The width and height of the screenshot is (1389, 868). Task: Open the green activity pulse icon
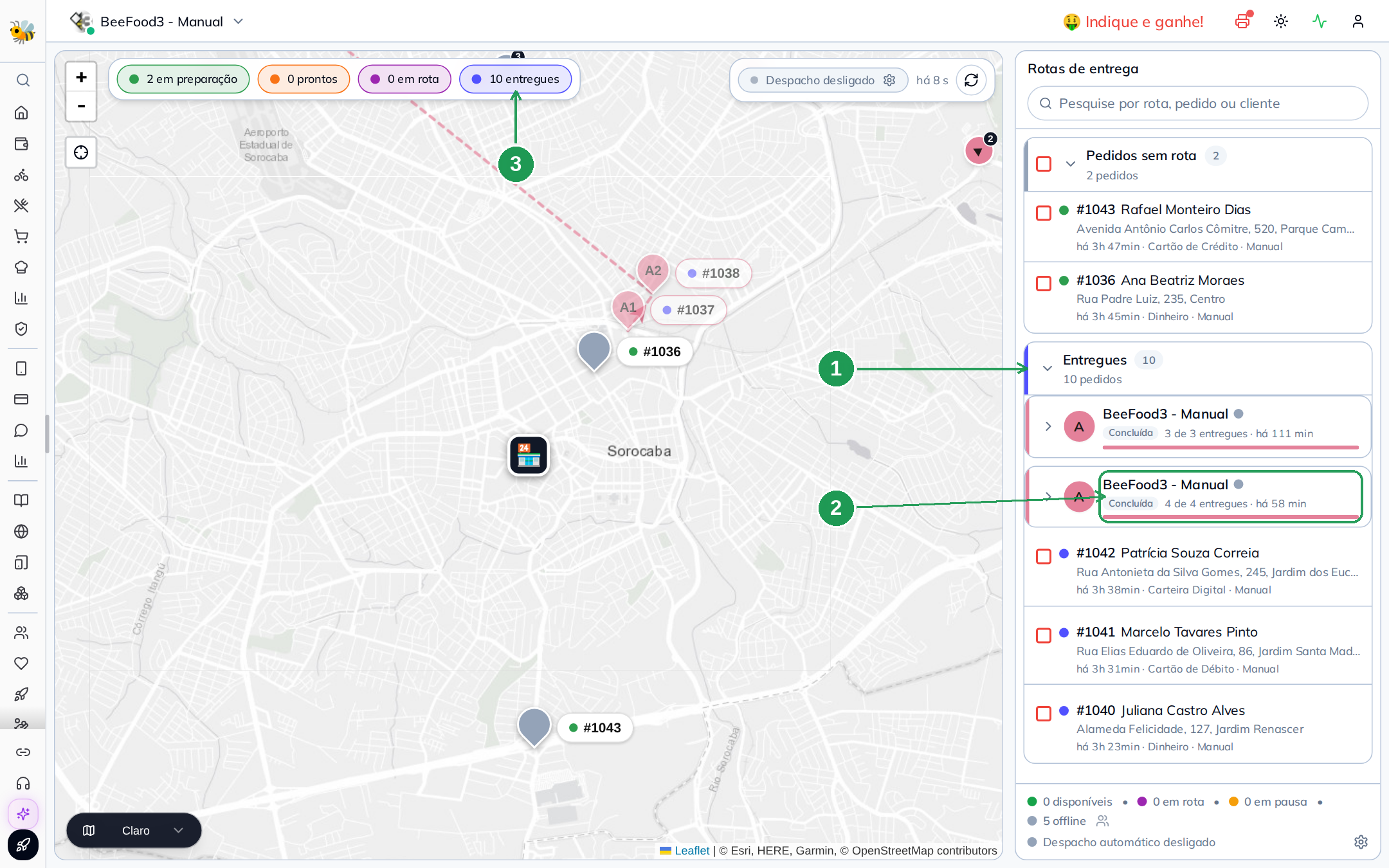pyautogui.click(x=1320, y=21)
